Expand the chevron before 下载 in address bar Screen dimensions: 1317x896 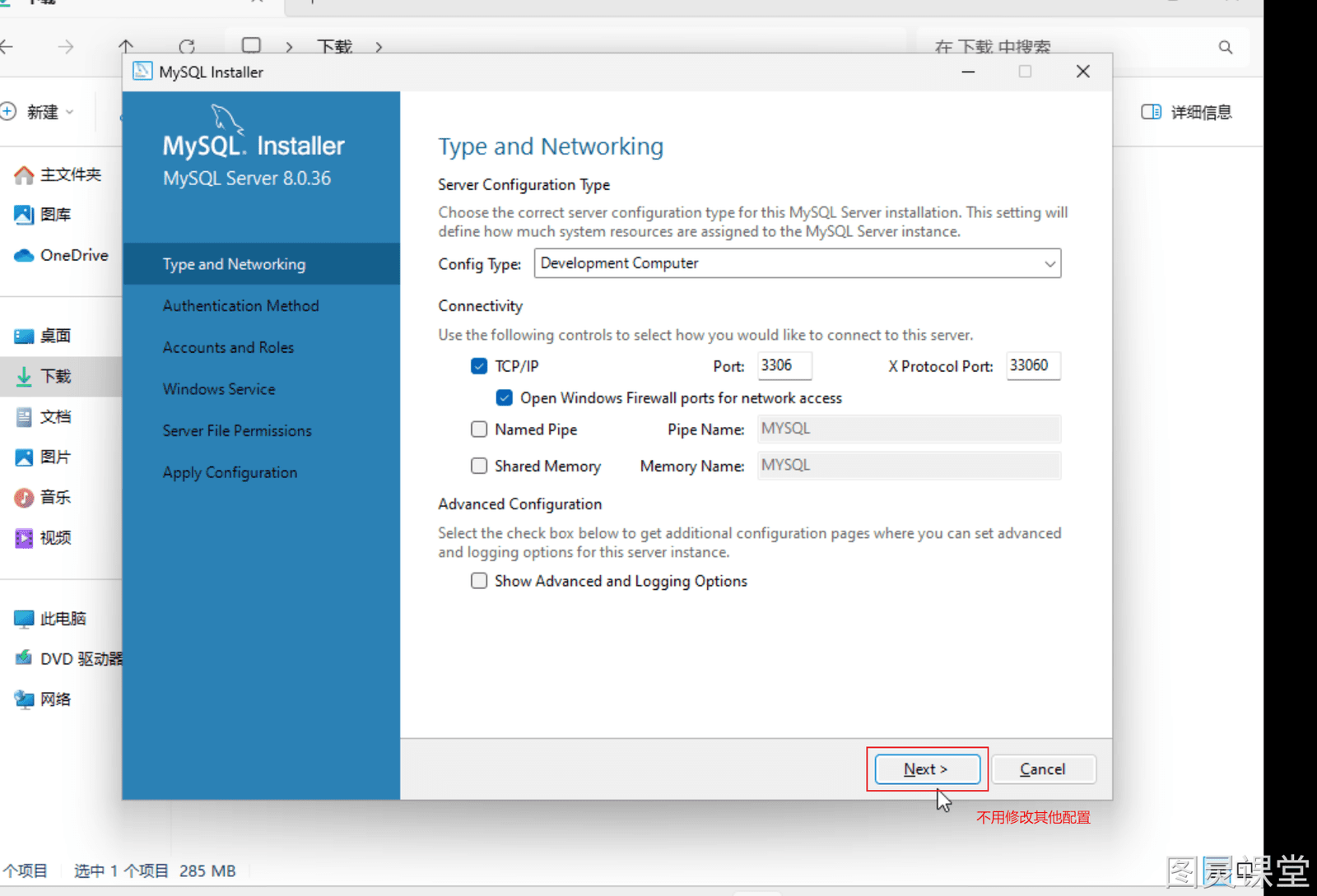pos(289,47)
